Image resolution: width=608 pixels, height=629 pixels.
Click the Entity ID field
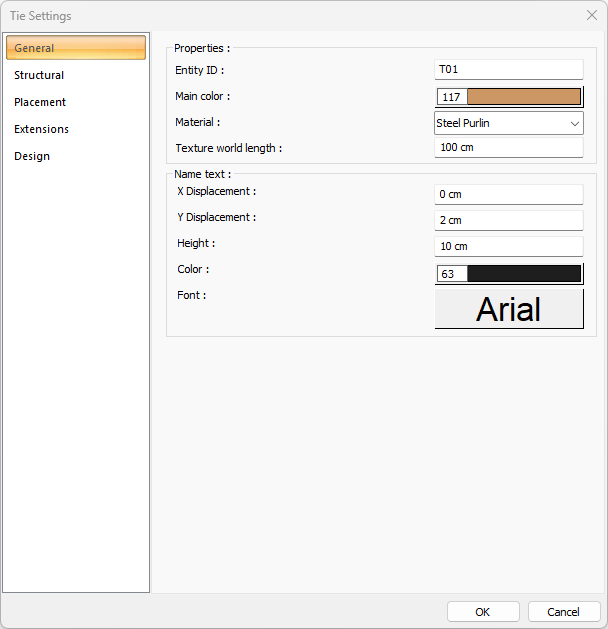pos(508,70)
